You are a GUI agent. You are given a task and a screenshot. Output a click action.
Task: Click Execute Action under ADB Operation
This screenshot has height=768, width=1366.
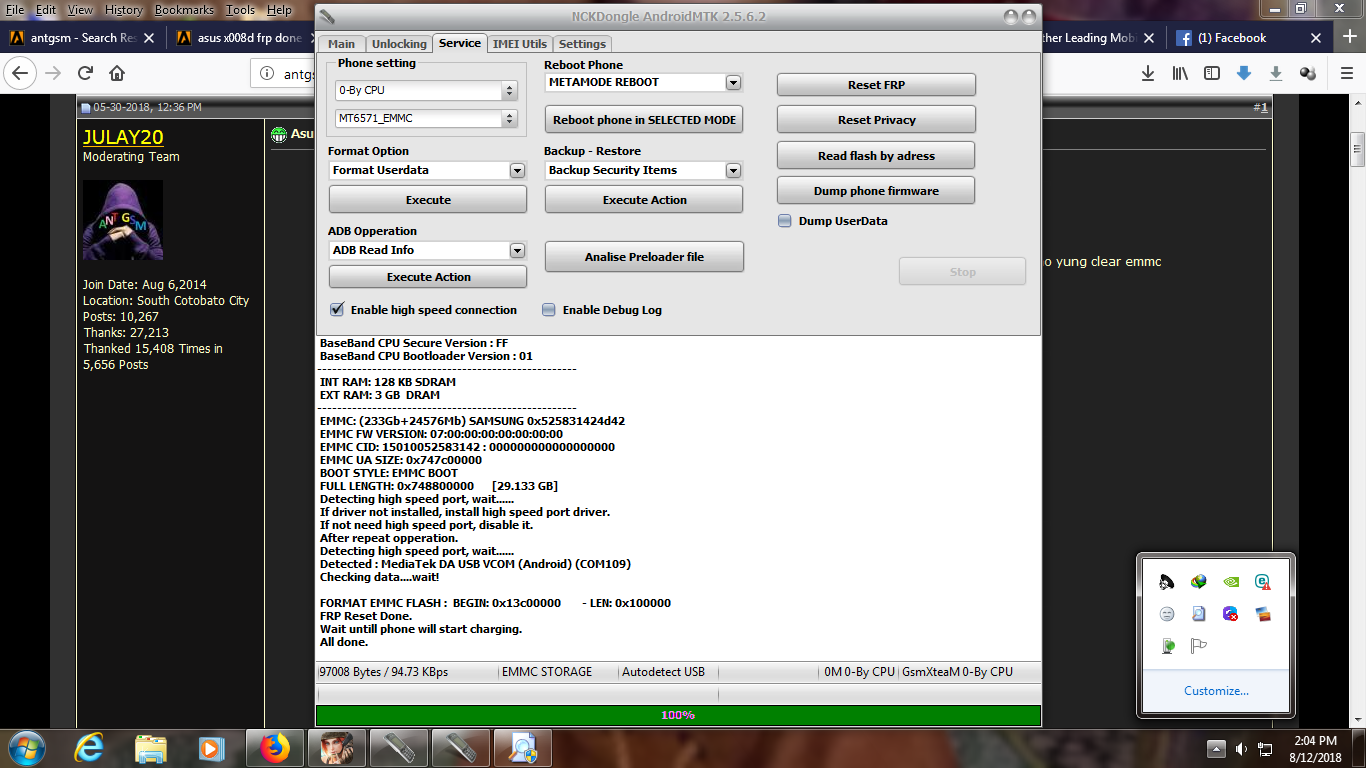428,277
